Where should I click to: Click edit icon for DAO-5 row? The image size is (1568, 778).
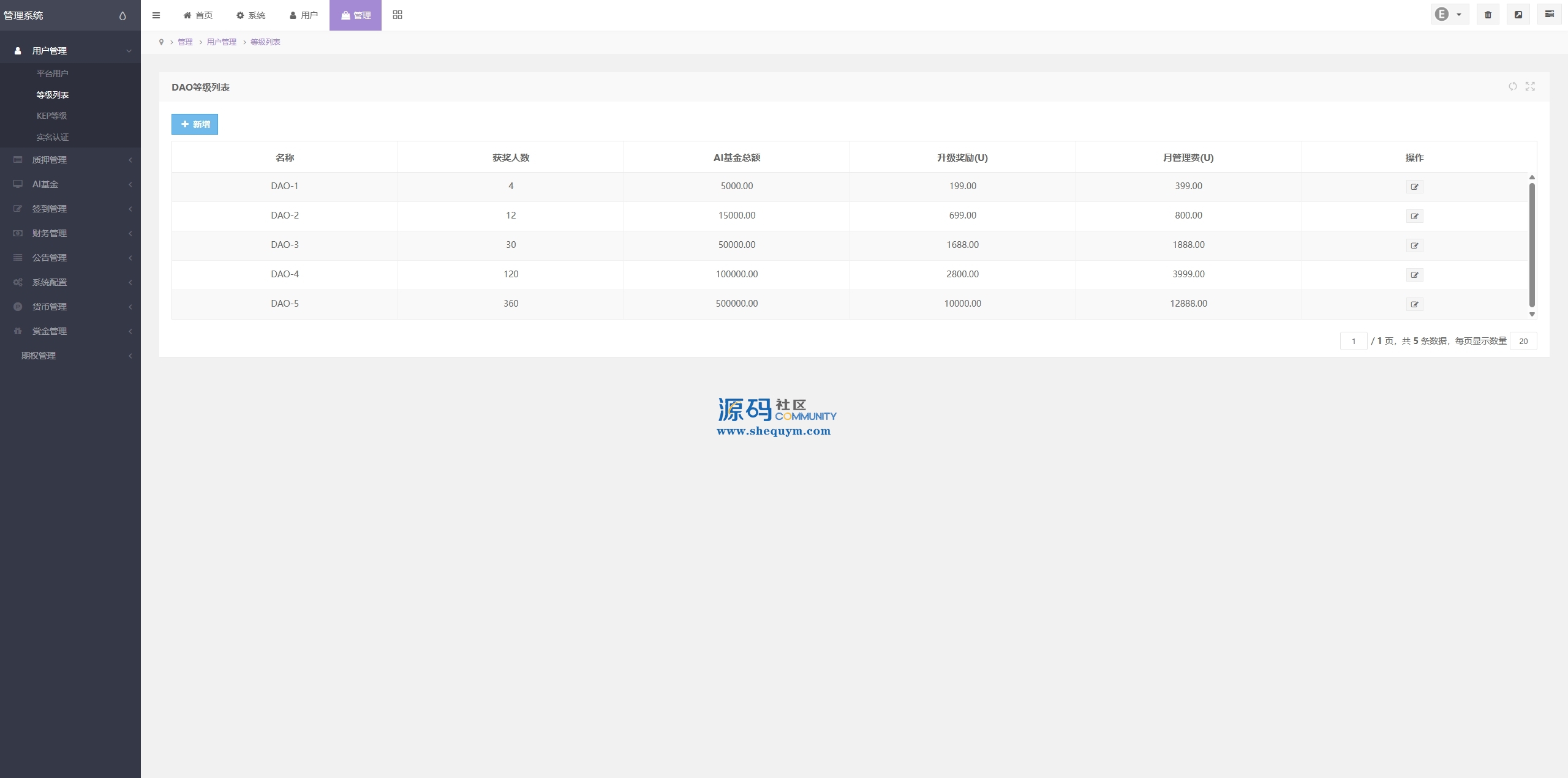pos(1414,304)
